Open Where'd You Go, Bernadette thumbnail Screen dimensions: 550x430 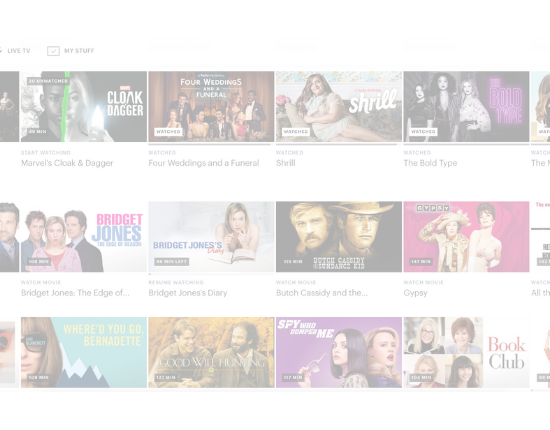pos(84,352)
